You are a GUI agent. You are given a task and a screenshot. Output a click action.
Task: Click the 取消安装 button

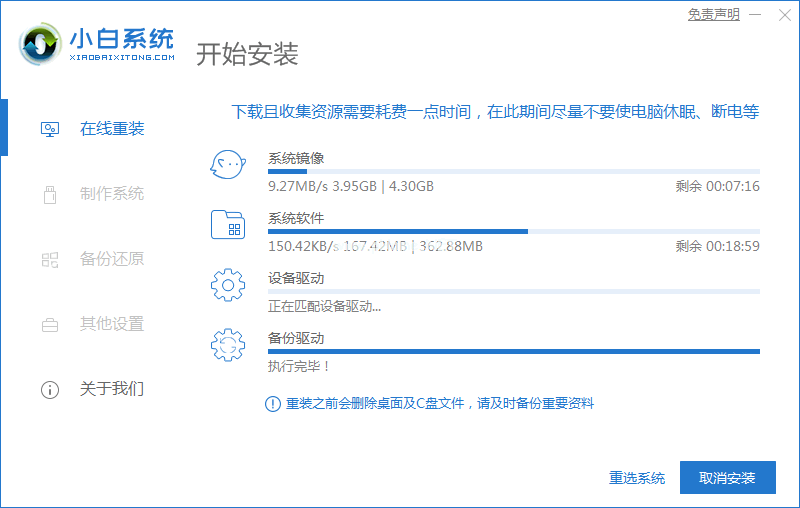coord(727,478)
